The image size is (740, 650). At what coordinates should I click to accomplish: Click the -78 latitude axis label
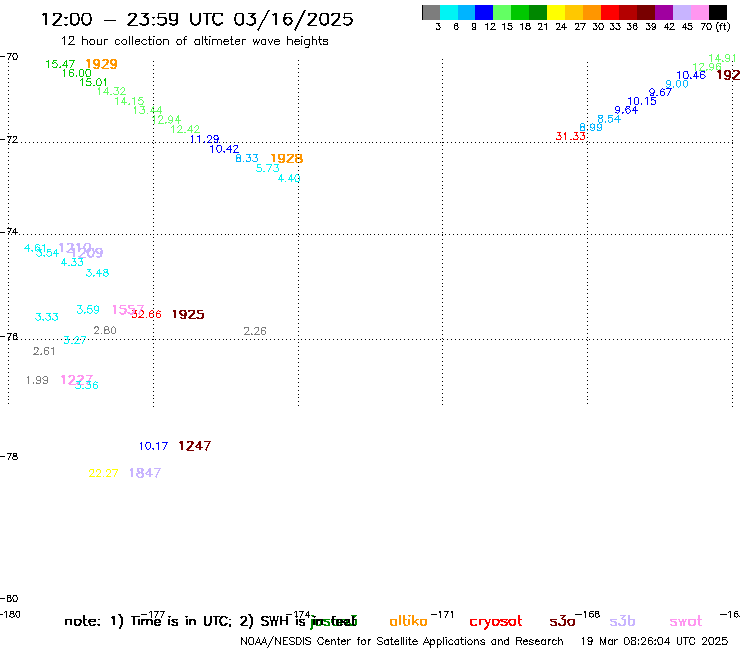[9, 456]
